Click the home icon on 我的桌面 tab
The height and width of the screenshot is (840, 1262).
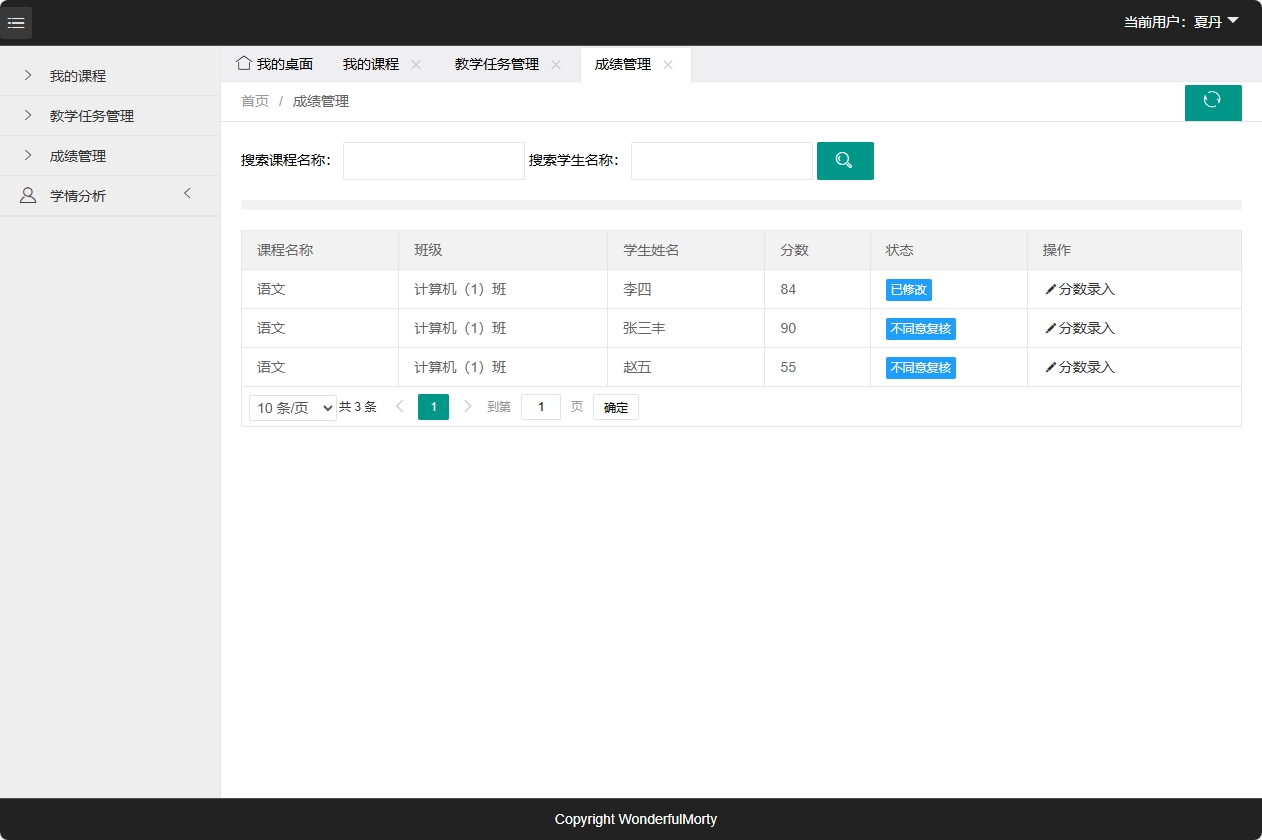[243, 62]
